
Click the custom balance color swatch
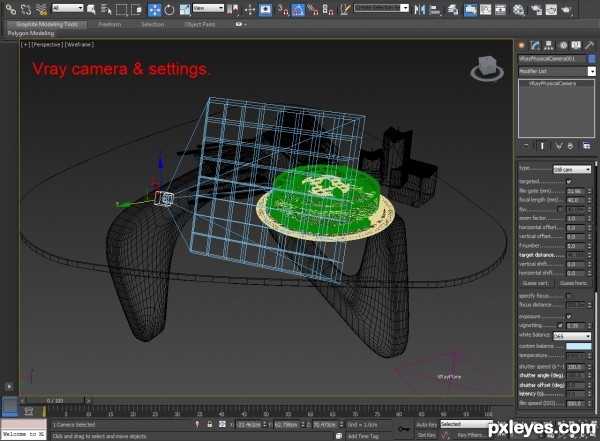click(579, 346)
